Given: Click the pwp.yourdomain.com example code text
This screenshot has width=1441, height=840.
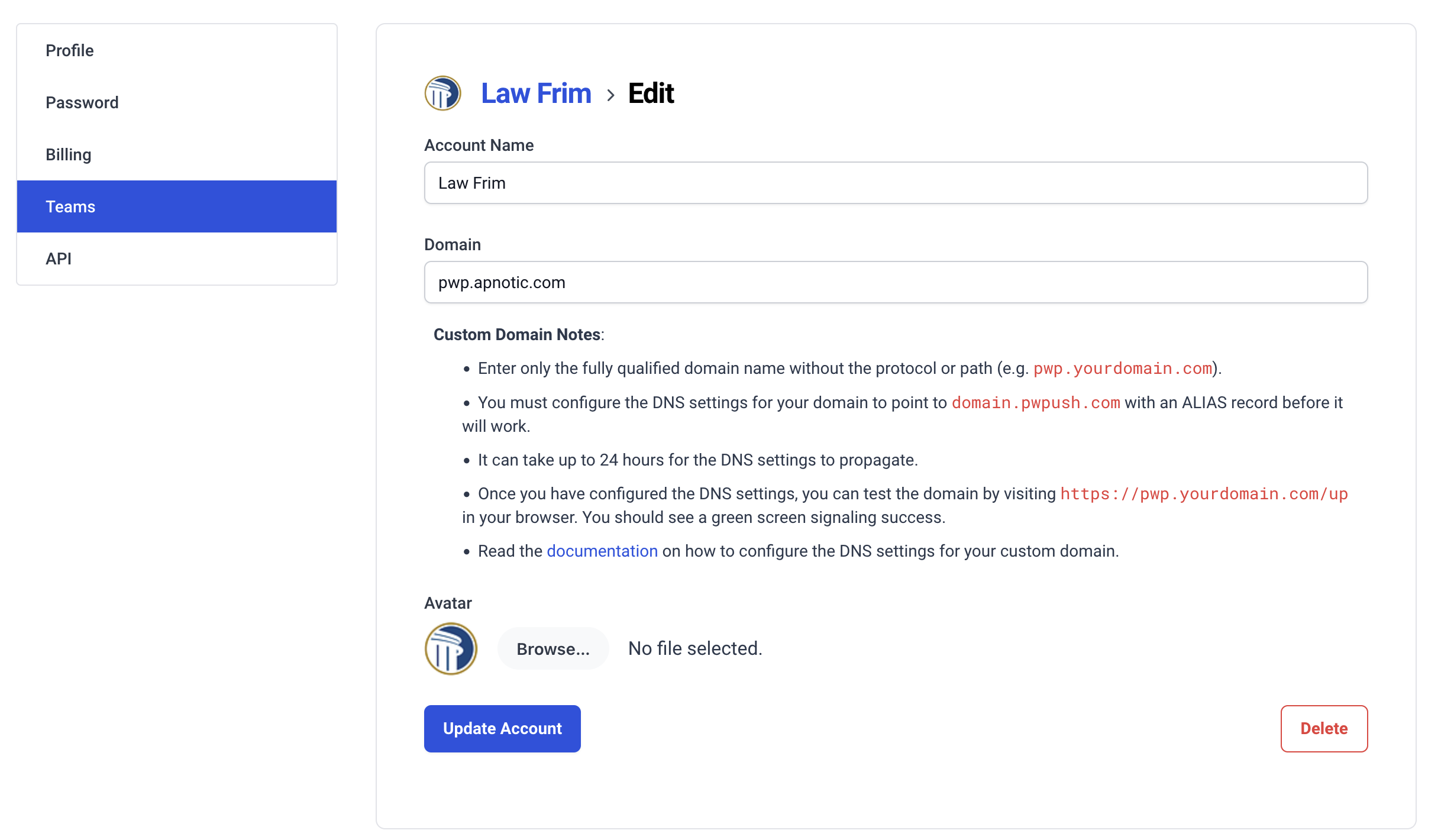Looking at the screenshot, I should (x=1122, y=369).
